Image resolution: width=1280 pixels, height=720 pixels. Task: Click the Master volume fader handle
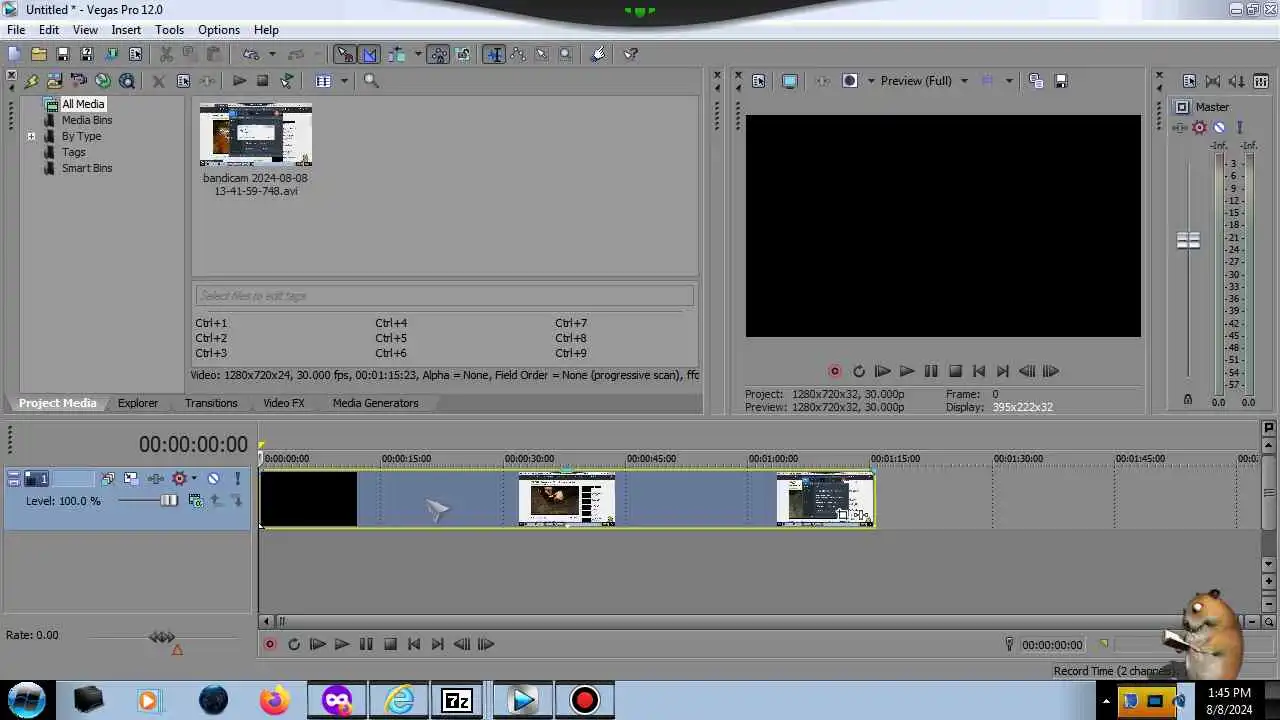pos(1188,240)
